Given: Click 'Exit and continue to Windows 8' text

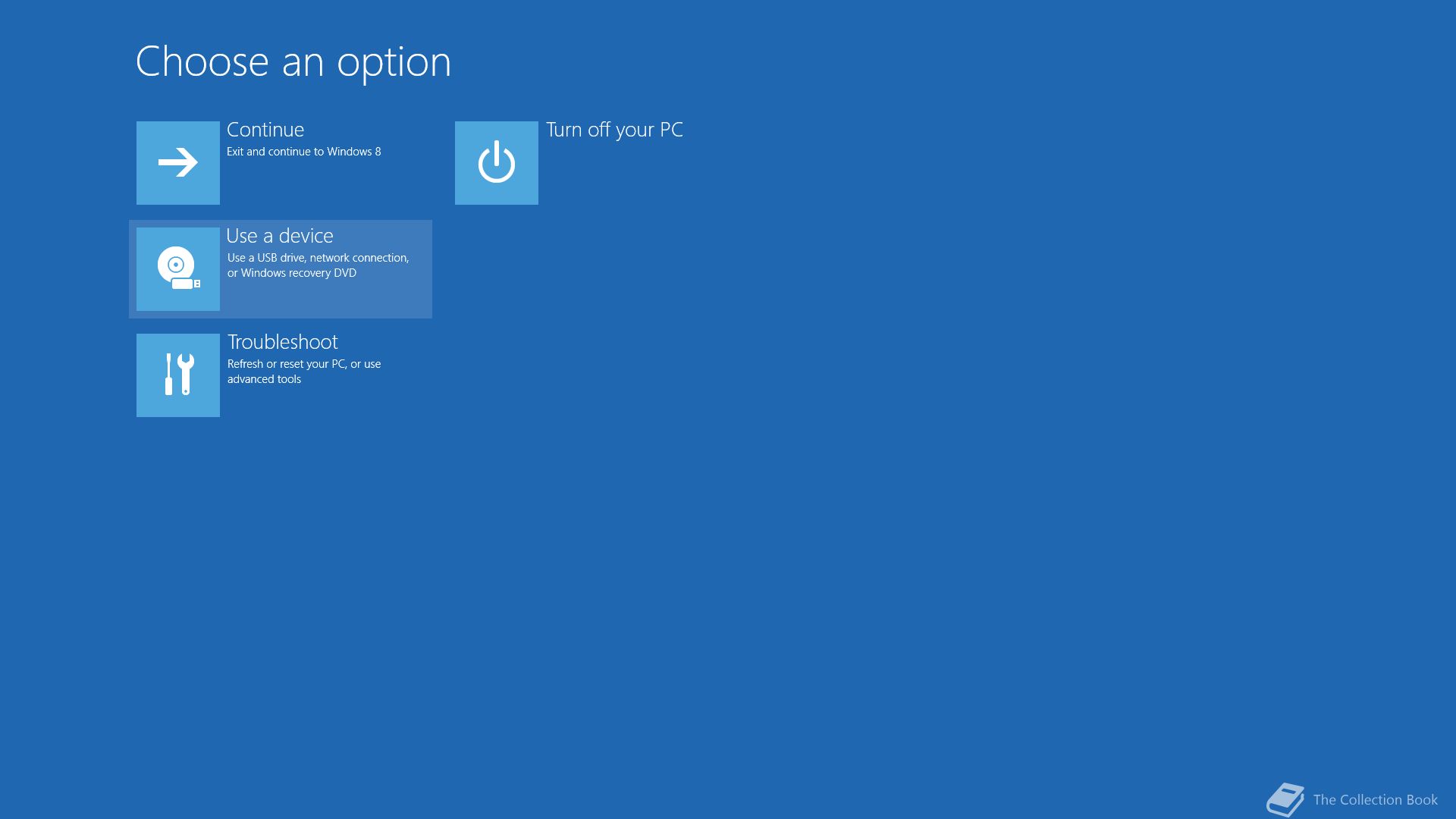Looking at the screenshot, I should pyautogui.click(x=304, y=152).
